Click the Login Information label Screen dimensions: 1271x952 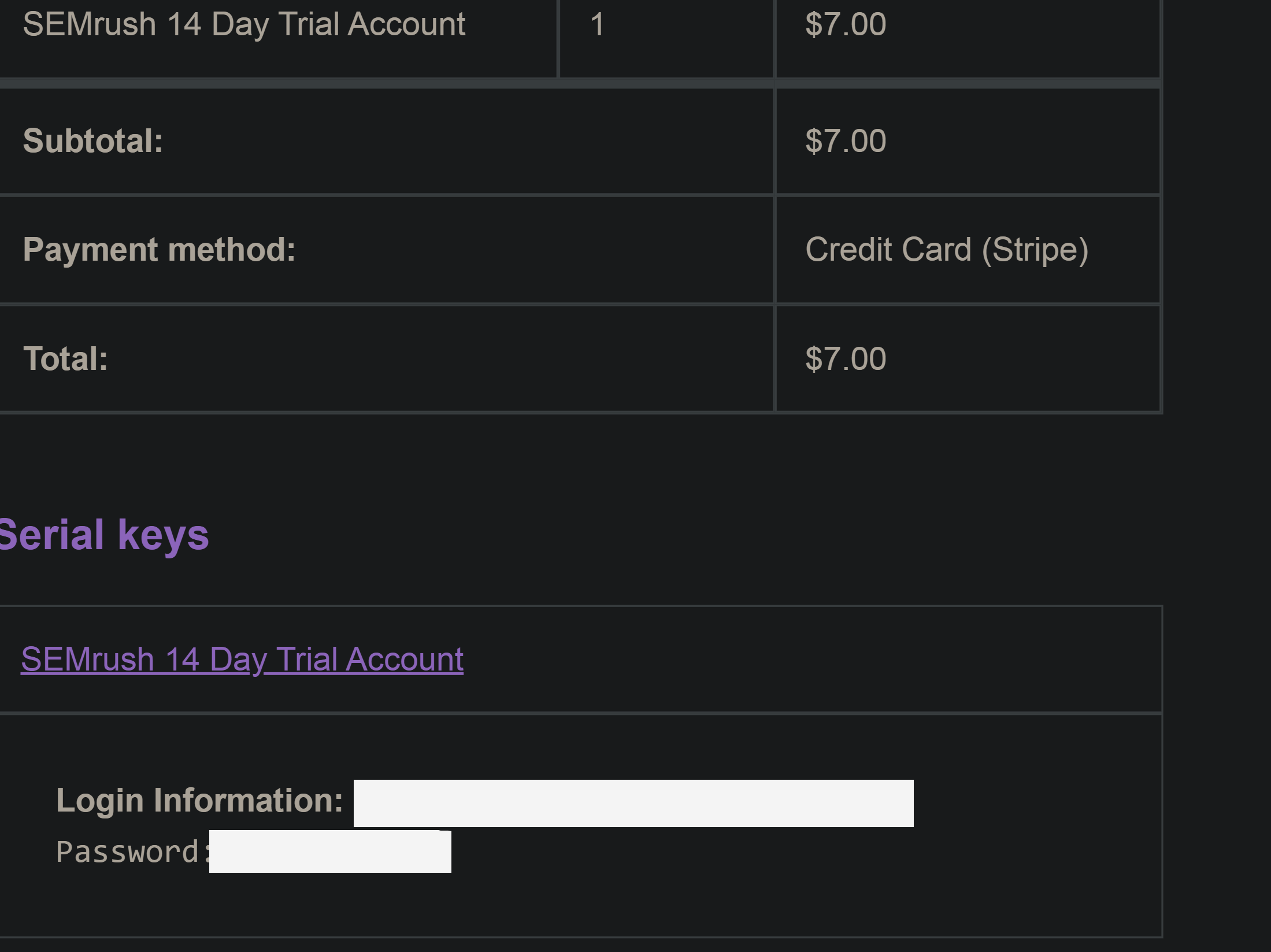[x=199, y=801]
